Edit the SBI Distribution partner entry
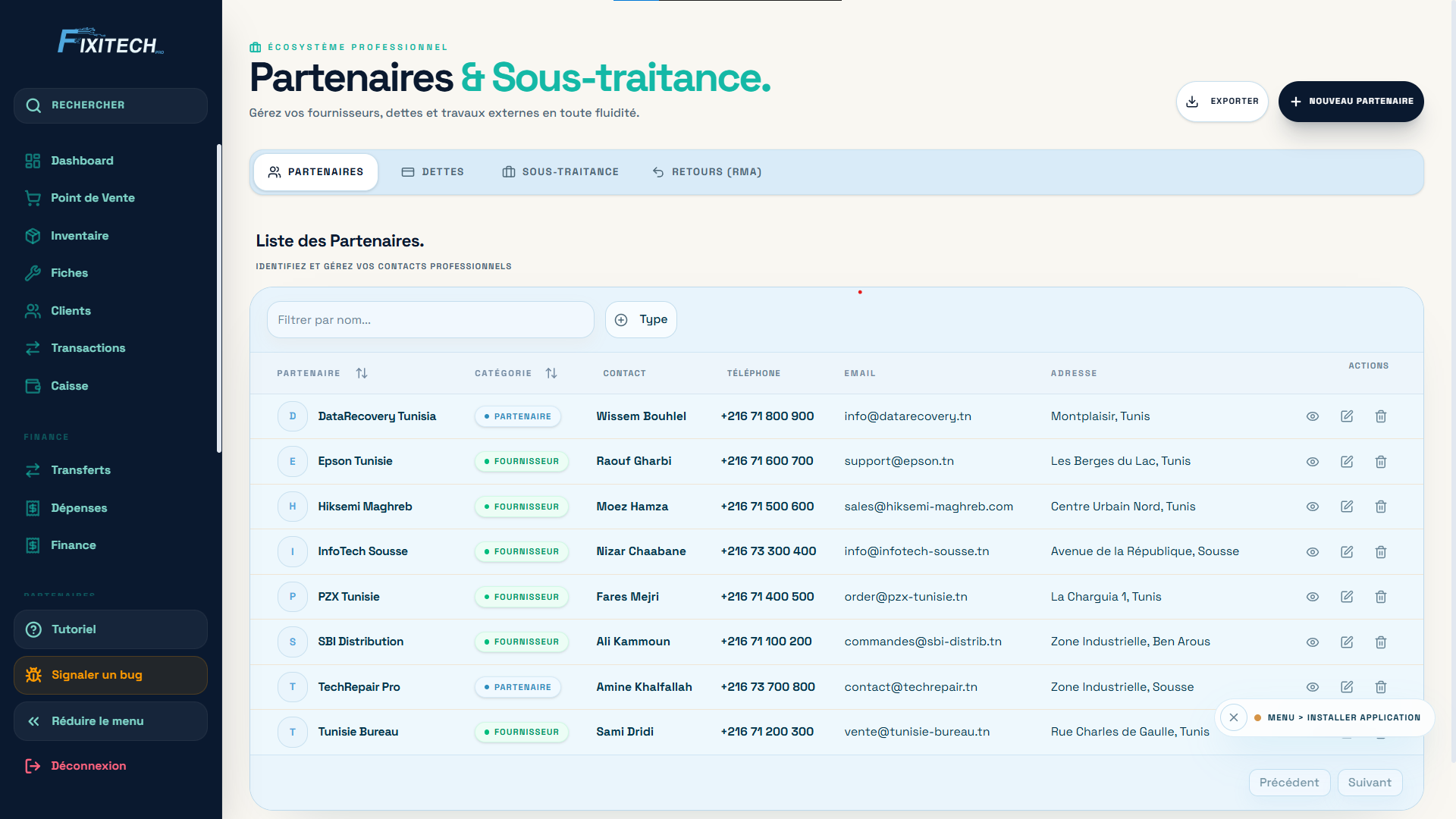1456x819 pixels. coord(1347,642)
